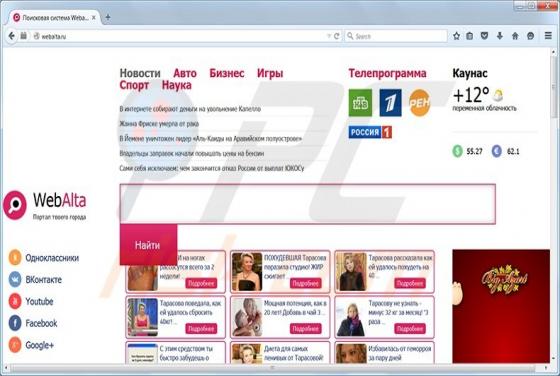Viewport: 560px width, 376px height.
Task: Open the downloads arrow icon
Action: [500, 36]
